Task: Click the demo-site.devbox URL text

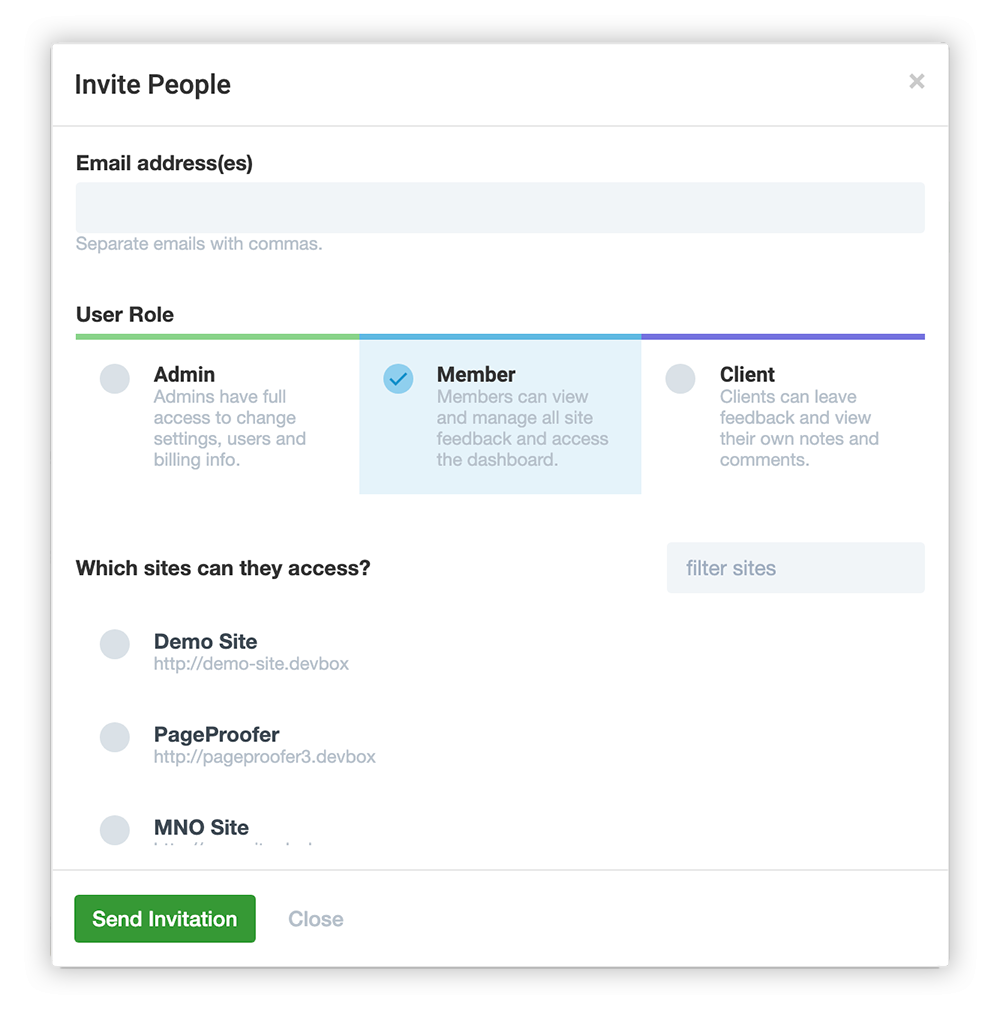Action: [251, 664]
